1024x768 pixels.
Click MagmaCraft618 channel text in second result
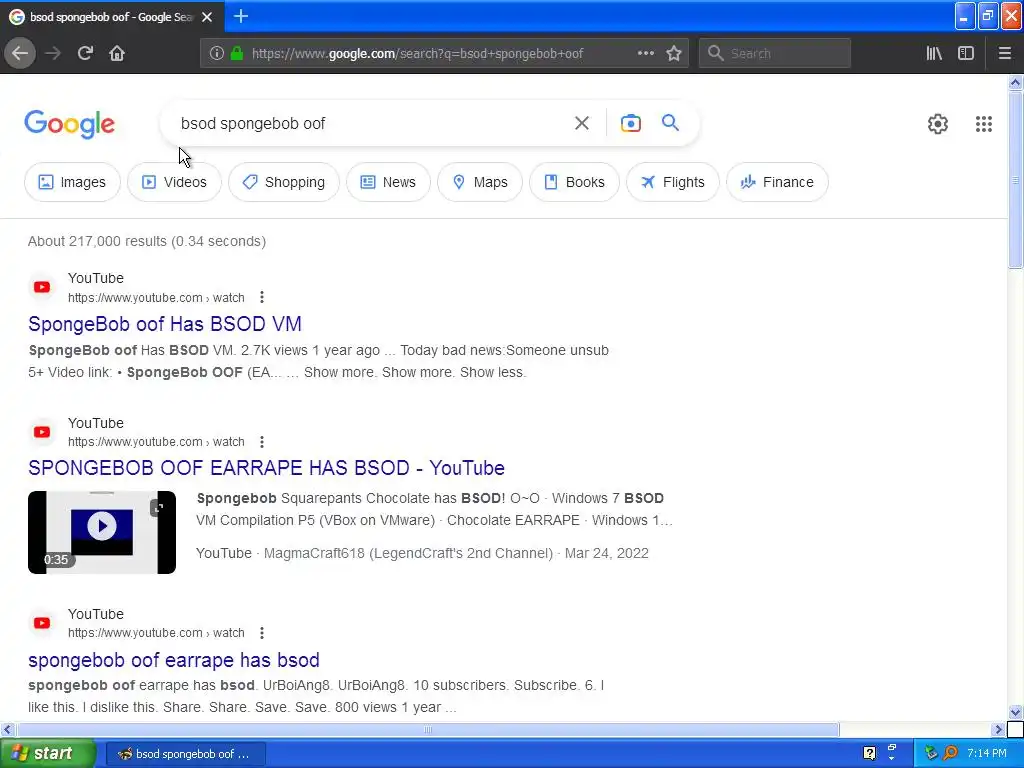[x=408, y=553]
